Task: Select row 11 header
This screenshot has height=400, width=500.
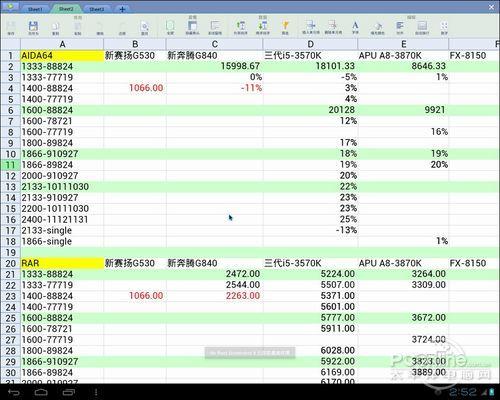Action: (x=10, y=165)
